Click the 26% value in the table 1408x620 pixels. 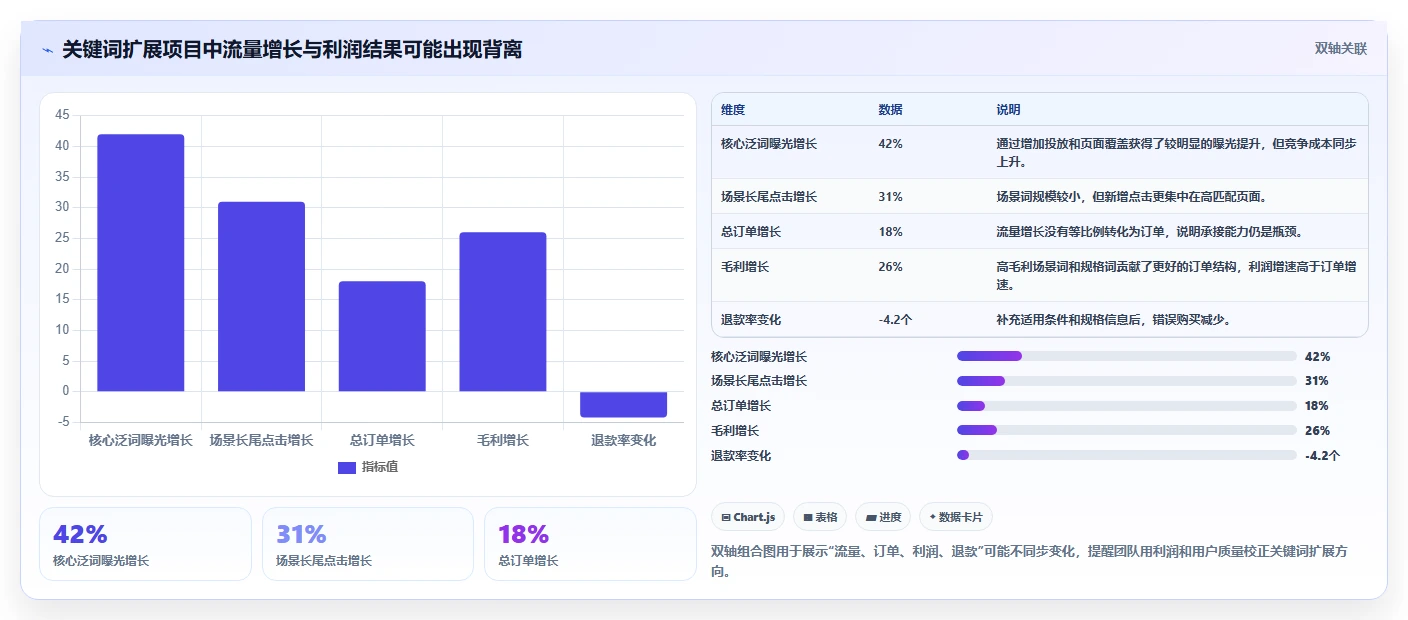point(890,267)
